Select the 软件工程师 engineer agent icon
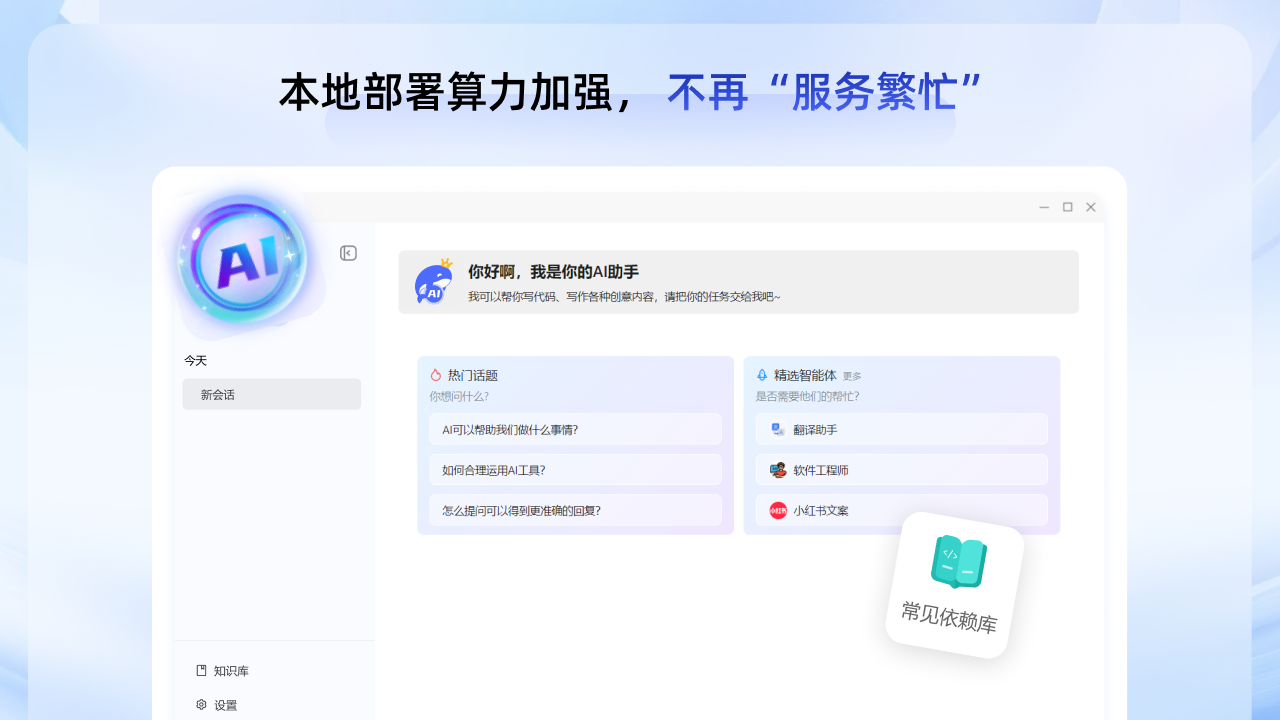Viewport: 1280px width, 720px height. coord(777,469)
